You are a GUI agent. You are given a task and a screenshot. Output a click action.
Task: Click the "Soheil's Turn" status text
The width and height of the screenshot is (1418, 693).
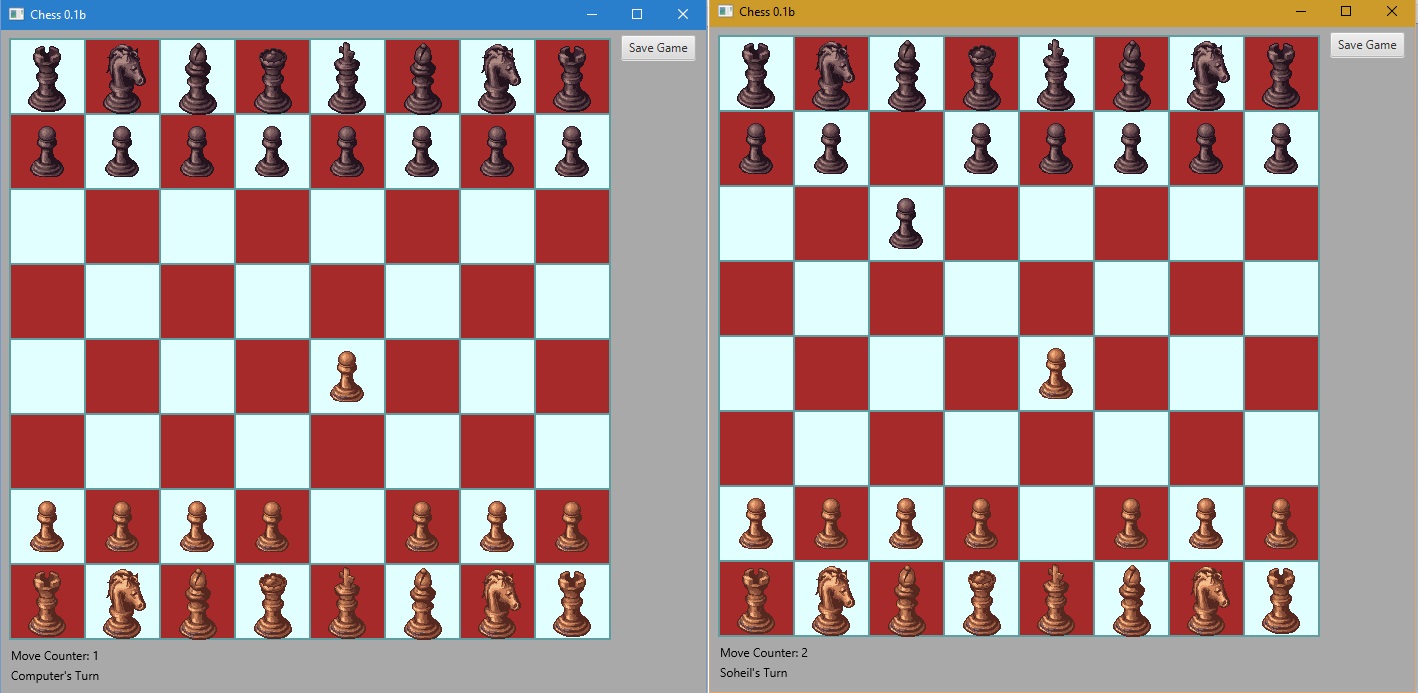754,673
